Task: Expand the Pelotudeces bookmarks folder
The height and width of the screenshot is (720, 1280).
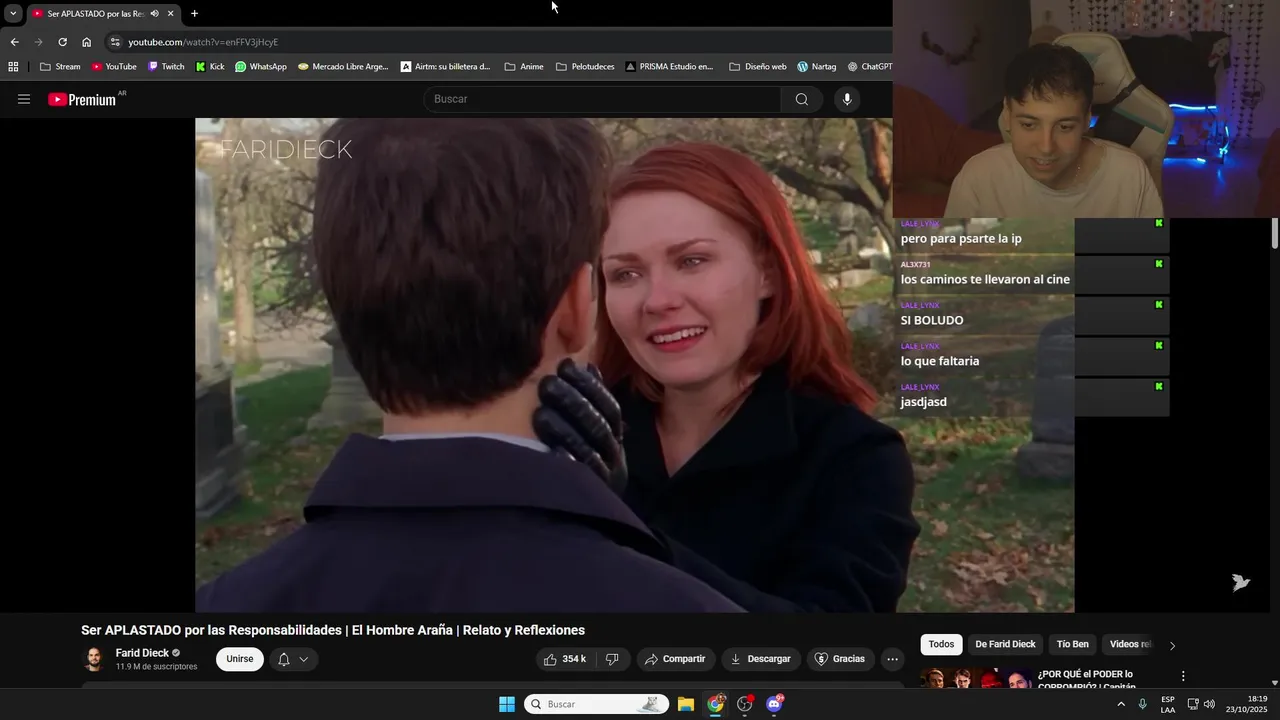Action: point(585,67)
